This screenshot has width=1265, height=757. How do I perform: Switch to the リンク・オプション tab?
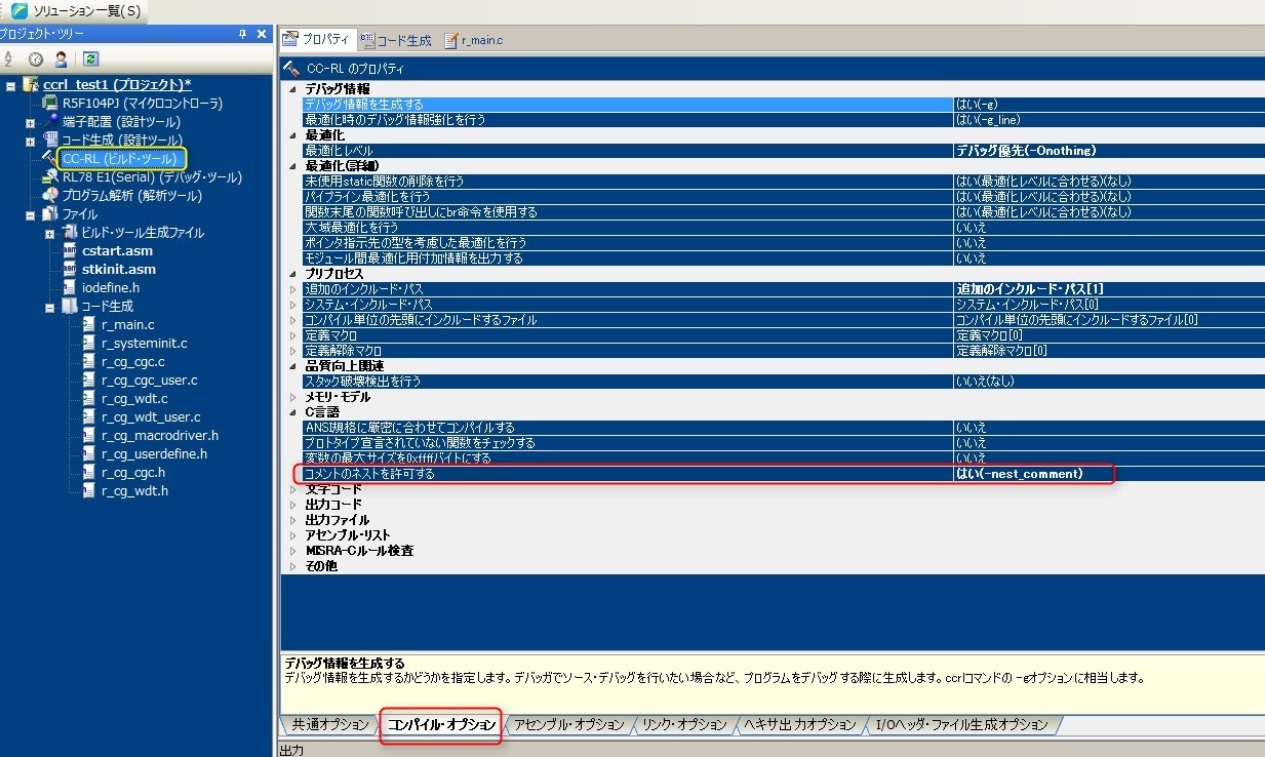(x=684, y=724)
